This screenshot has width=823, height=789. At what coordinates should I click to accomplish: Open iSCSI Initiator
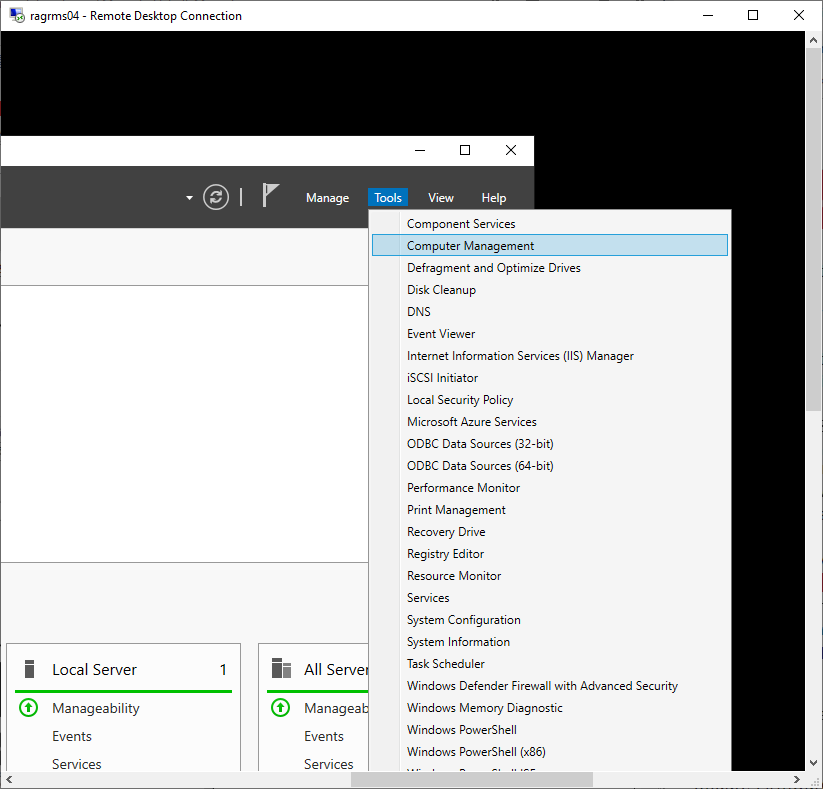click(x=550, y=378)
